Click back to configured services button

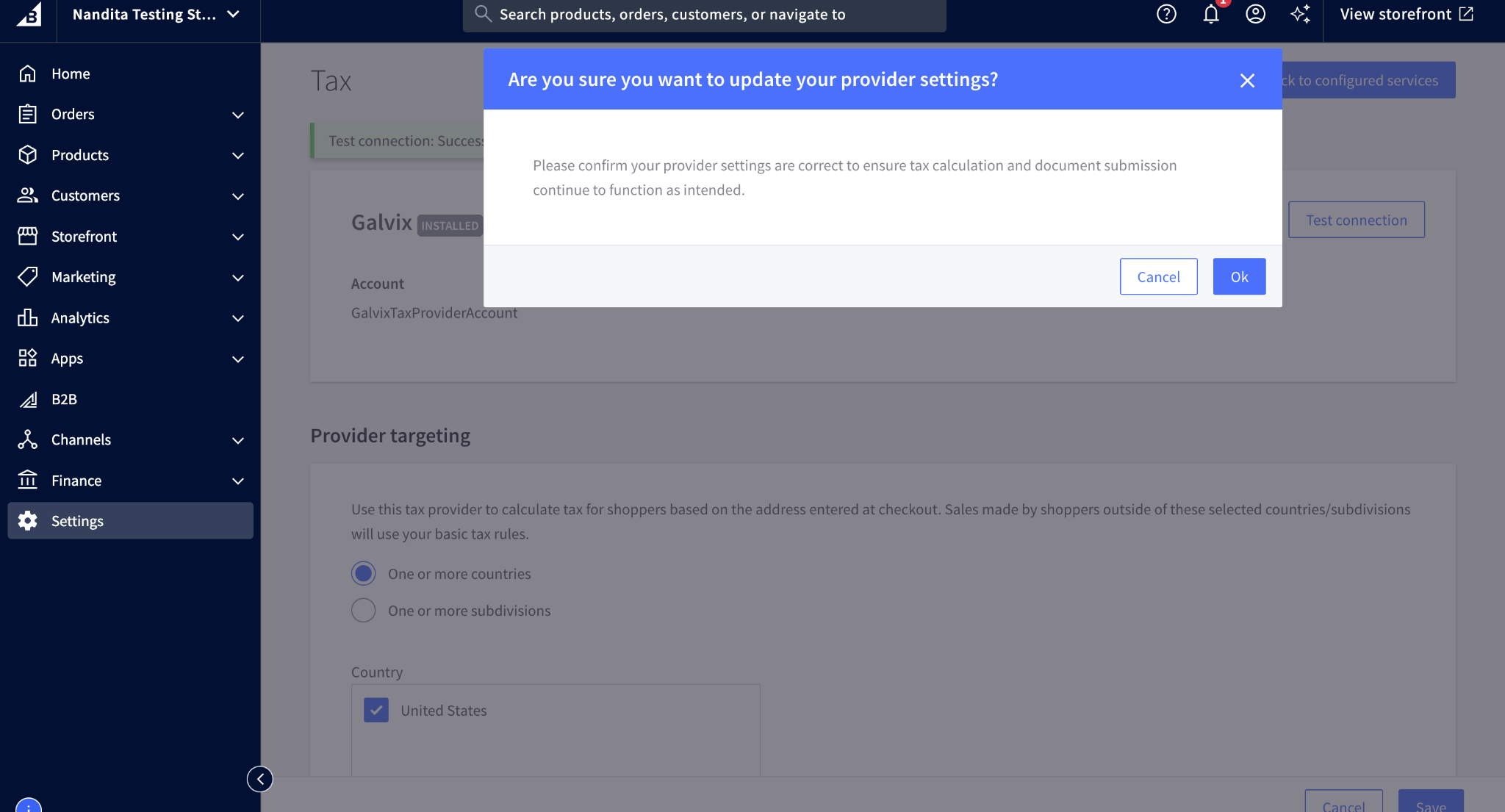[1368, 80]
